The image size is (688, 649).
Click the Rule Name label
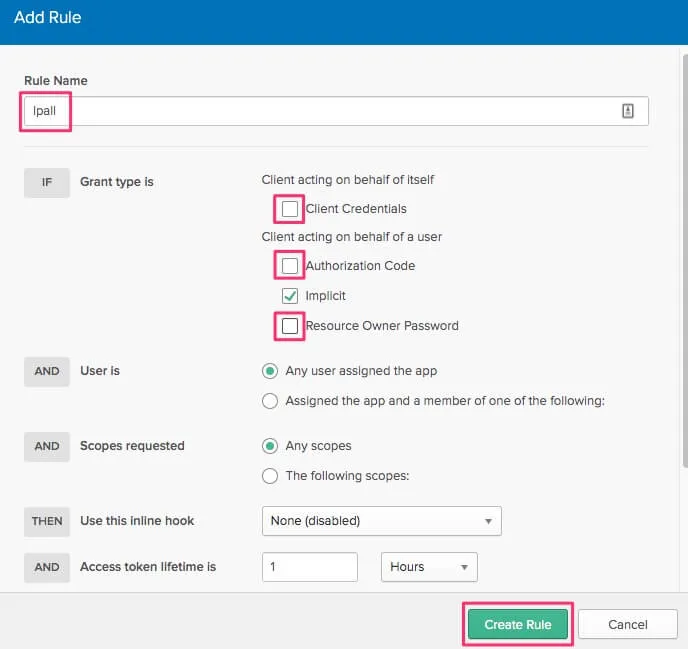[56, 80]
